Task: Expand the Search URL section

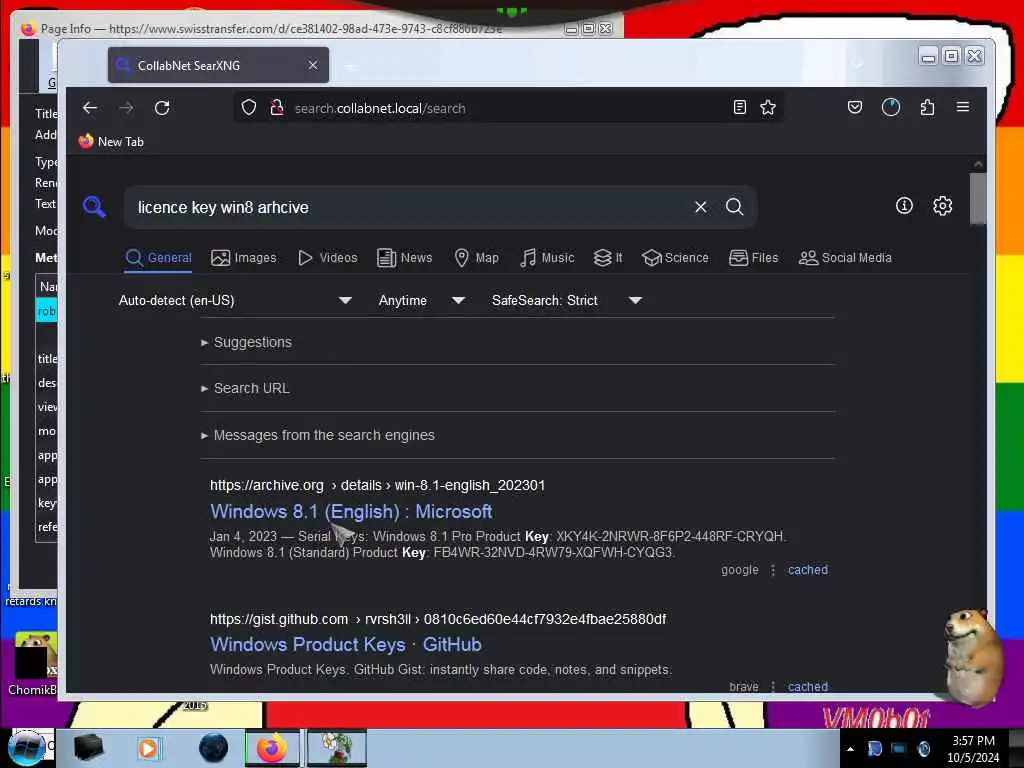Action: click(x=246, y=389)
